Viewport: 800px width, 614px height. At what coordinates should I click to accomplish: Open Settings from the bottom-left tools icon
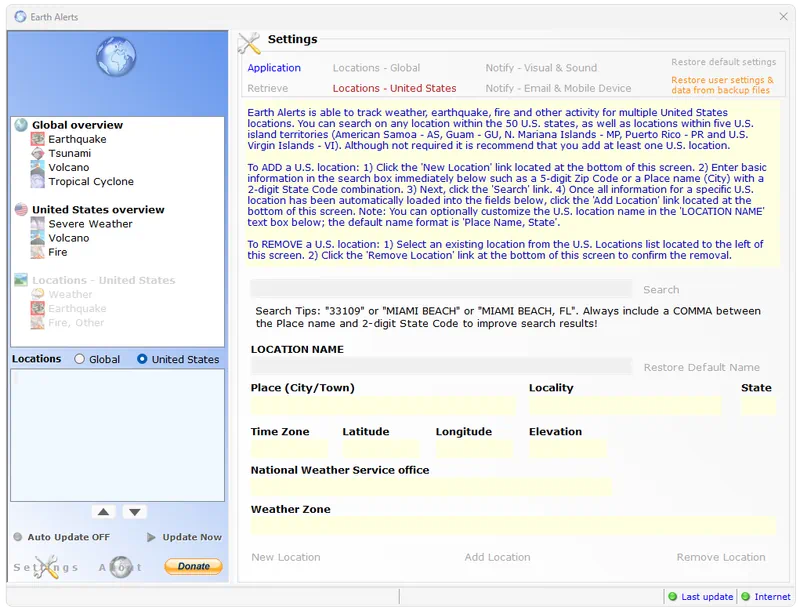coord(46,567)
